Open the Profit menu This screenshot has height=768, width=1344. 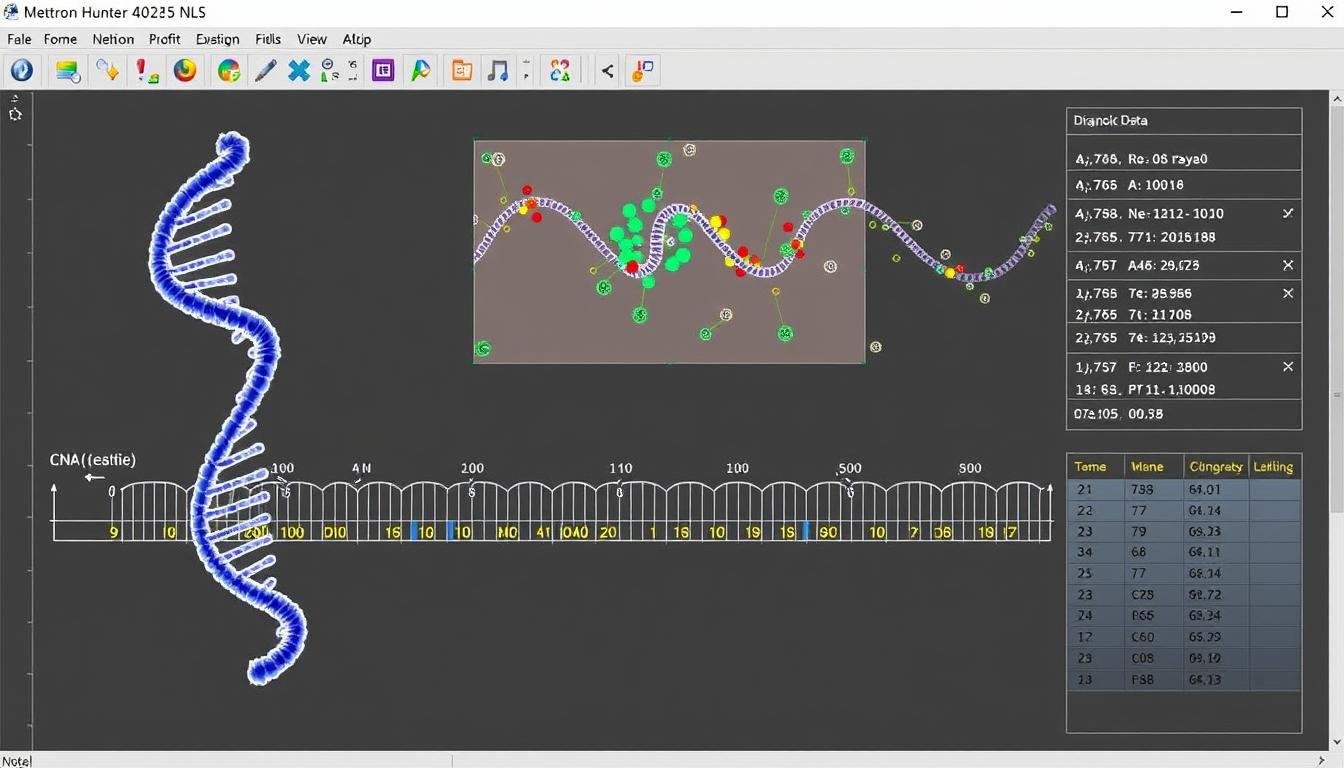[x=164, y=39]
